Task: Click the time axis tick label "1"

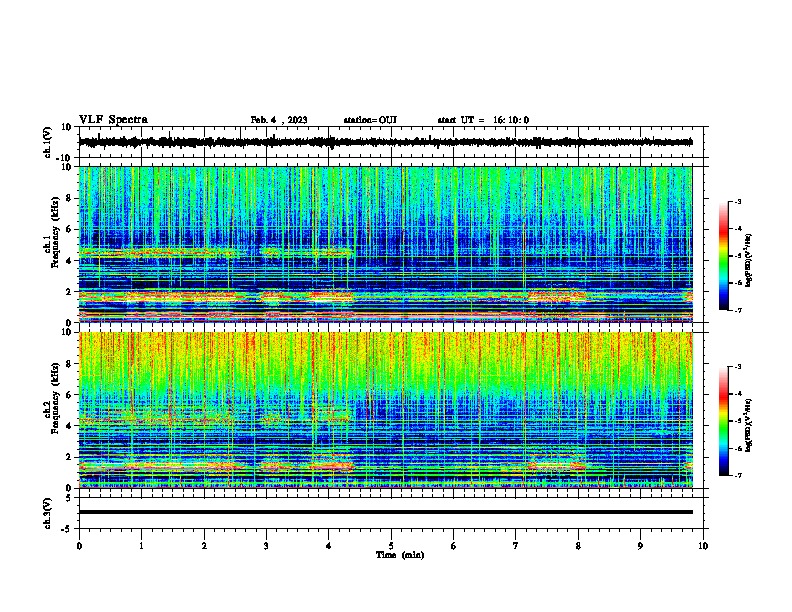Action: point(141,546)
